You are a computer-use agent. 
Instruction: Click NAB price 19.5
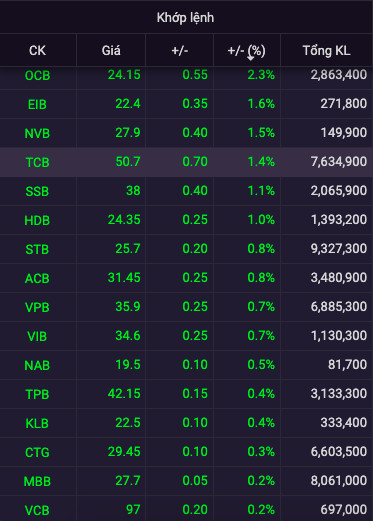coord(128,365)
